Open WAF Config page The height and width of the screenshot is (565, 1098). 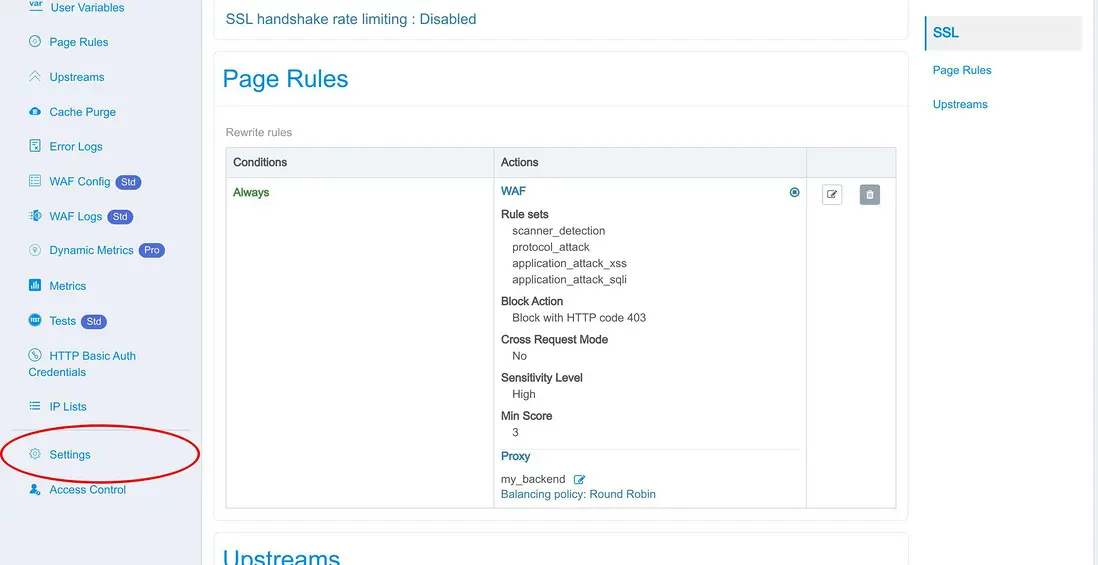coord(80,181)
